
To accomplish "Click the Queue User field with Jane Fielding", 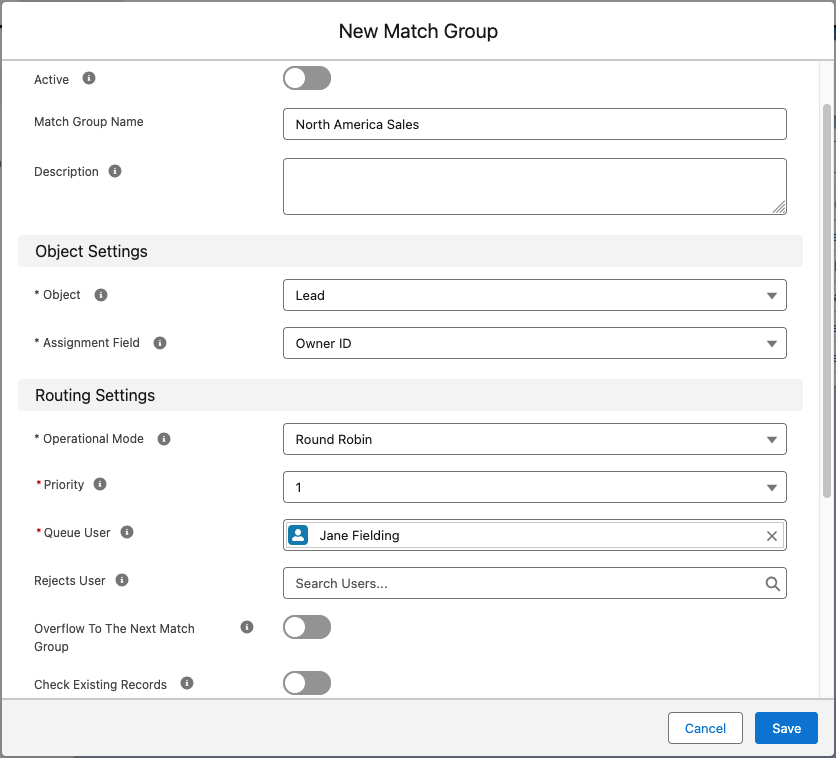I will point(535,535).
